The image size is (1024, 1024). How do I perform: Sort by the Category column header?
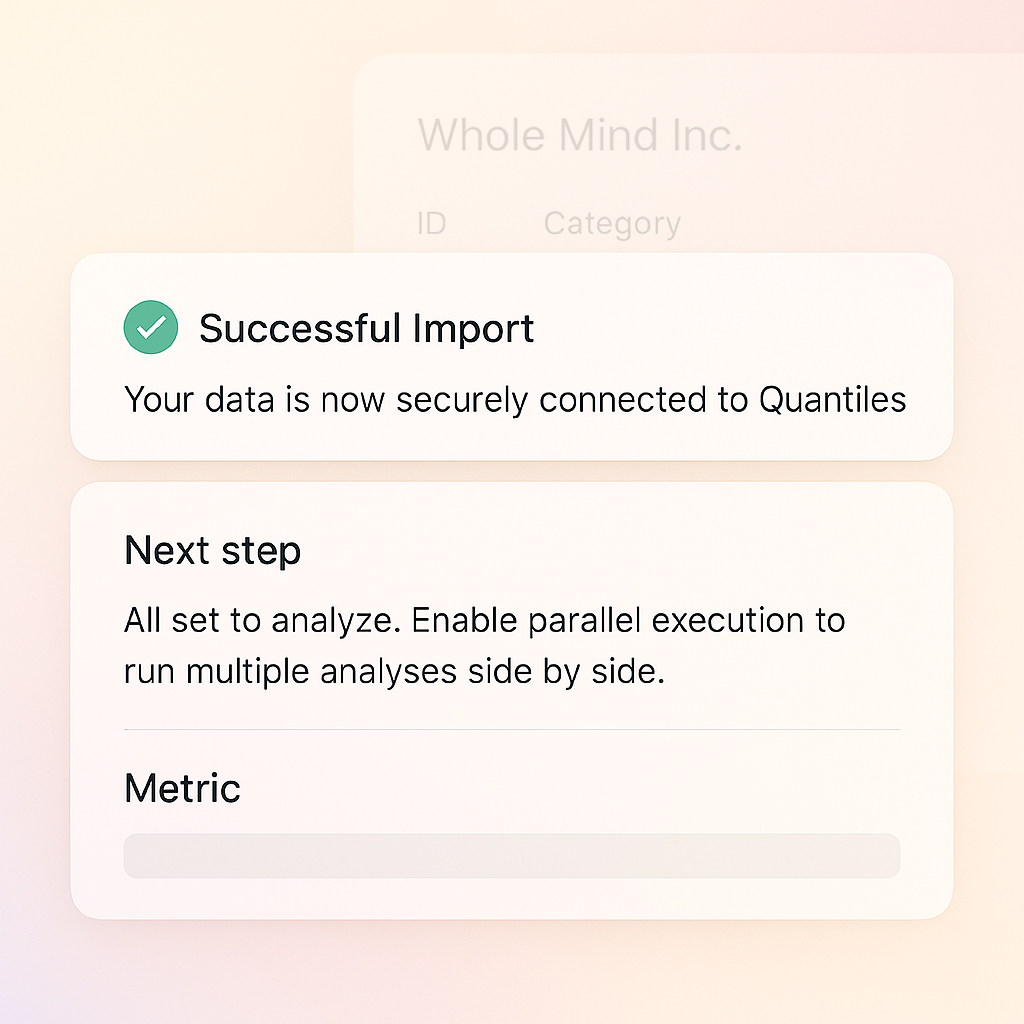612,224
